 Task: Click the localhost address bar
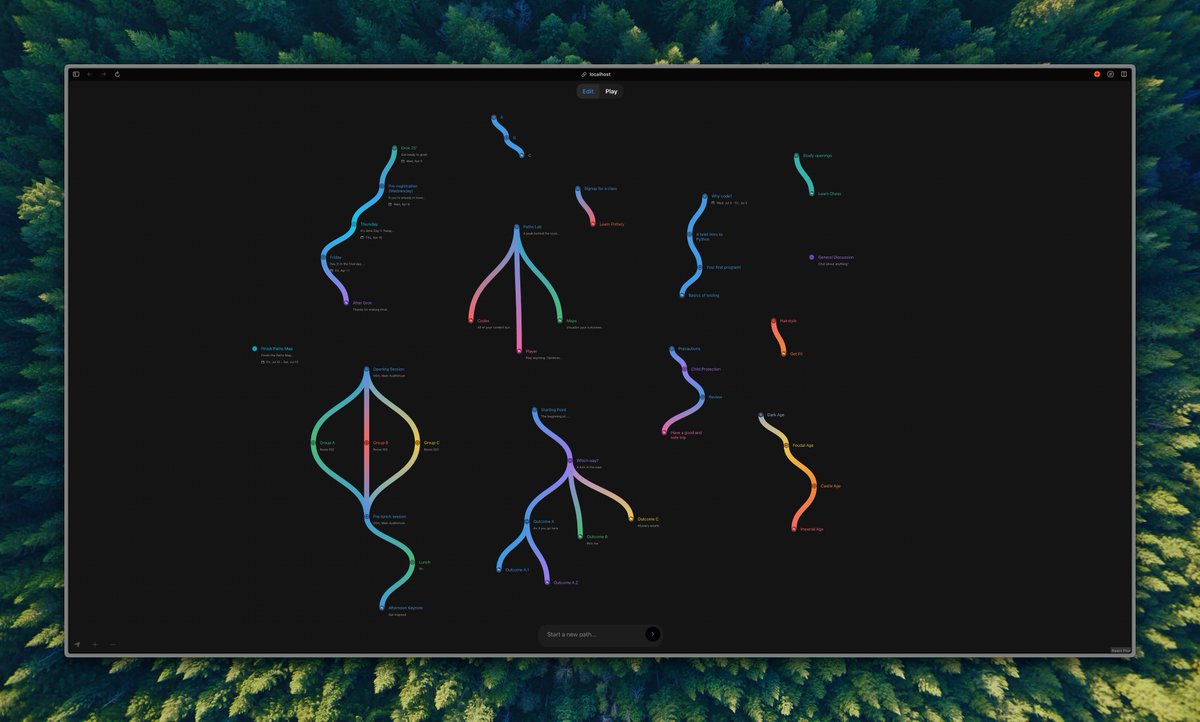coord(597,74)
